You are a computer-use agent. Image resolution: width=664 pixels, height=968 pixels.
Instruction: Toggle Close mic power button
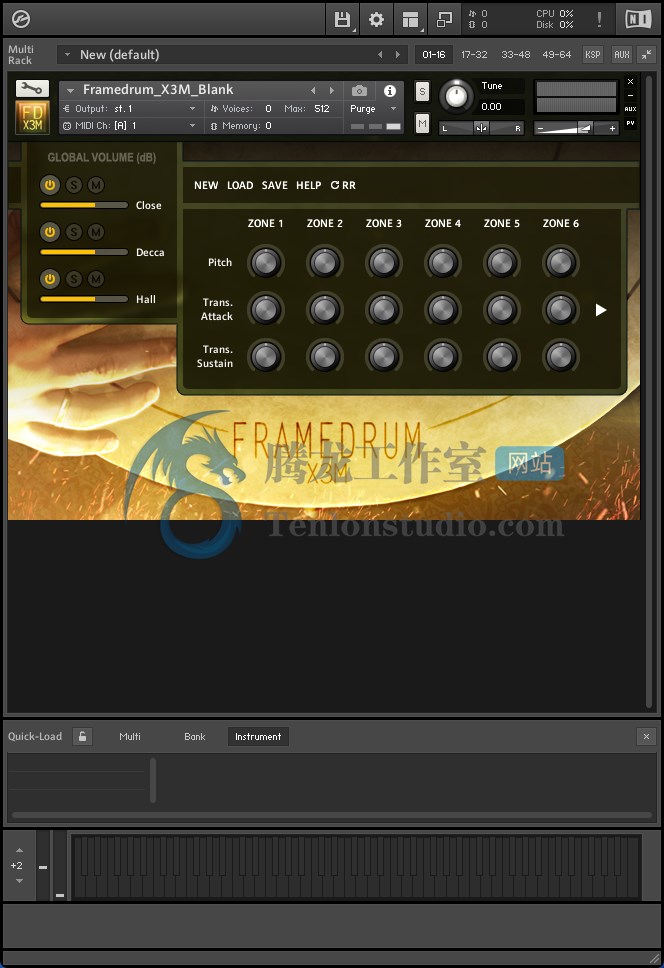coord(50,185)
